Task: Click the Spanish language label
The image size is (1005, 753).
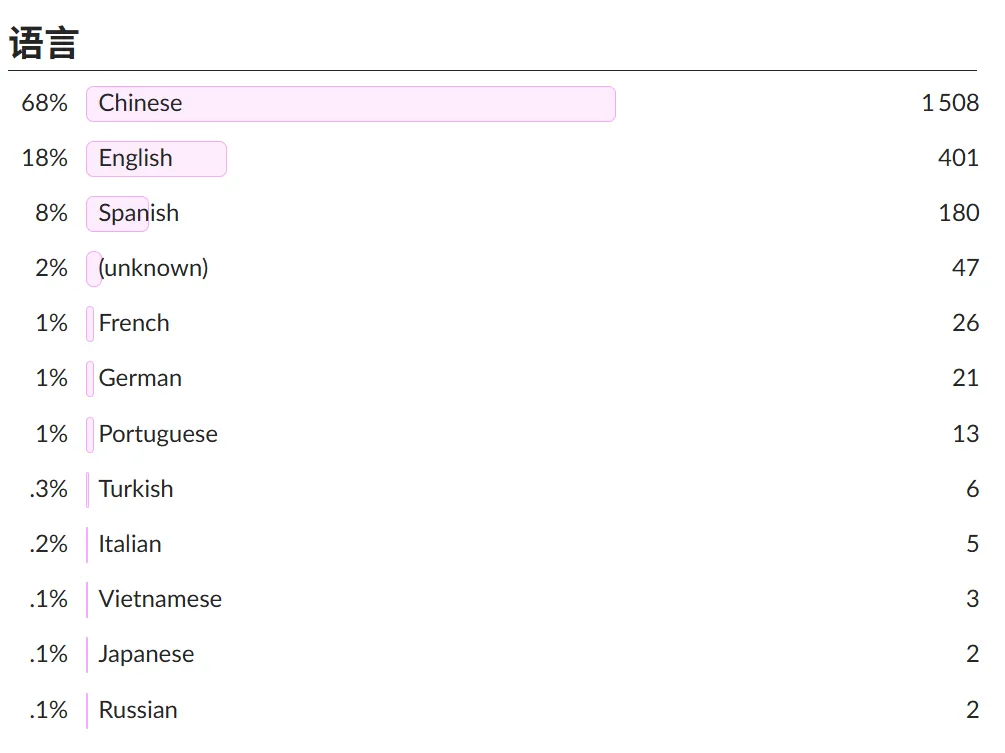Action: pos(138,213)
